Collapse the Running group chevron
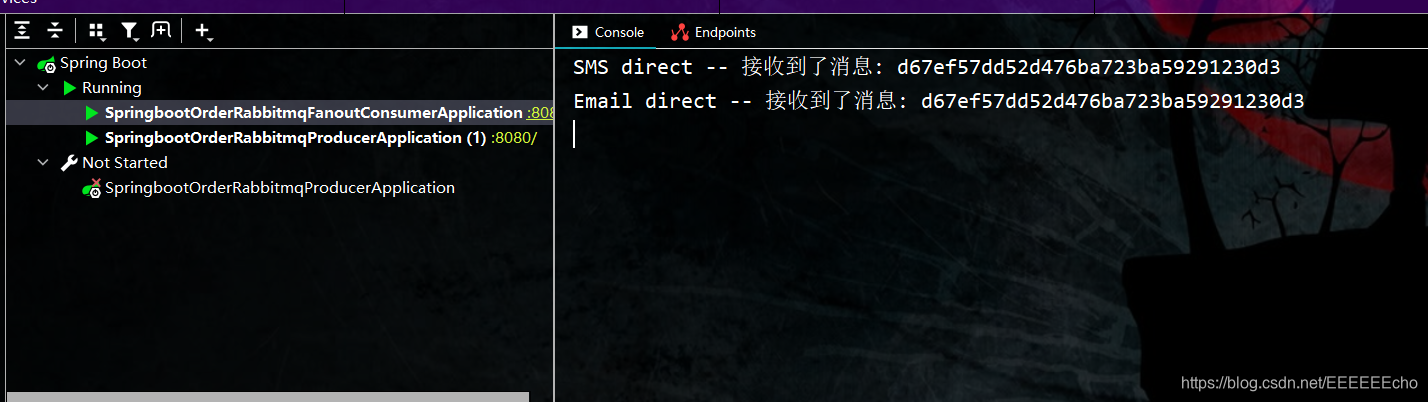1428x402 pixels. 43,88
